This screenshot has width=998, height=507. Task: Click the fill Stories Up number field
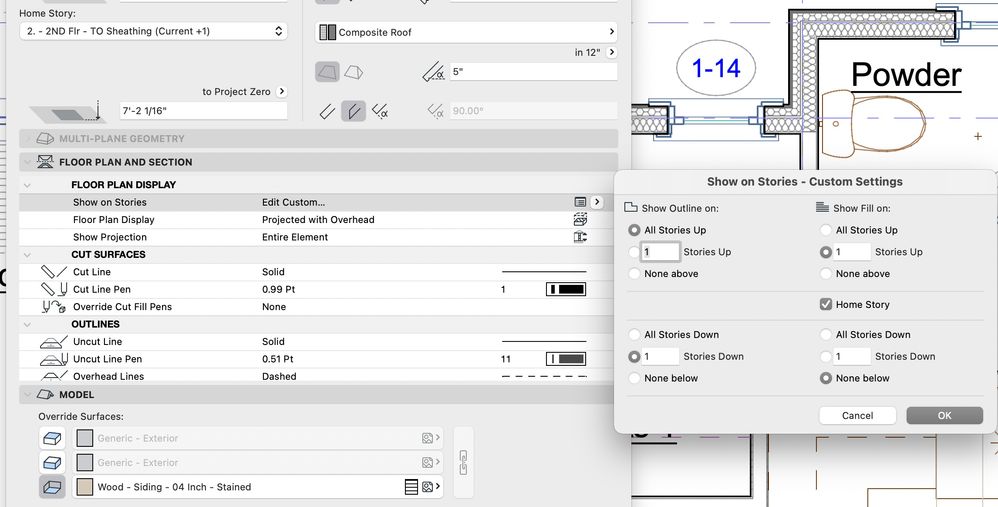[x=852, y=252]
